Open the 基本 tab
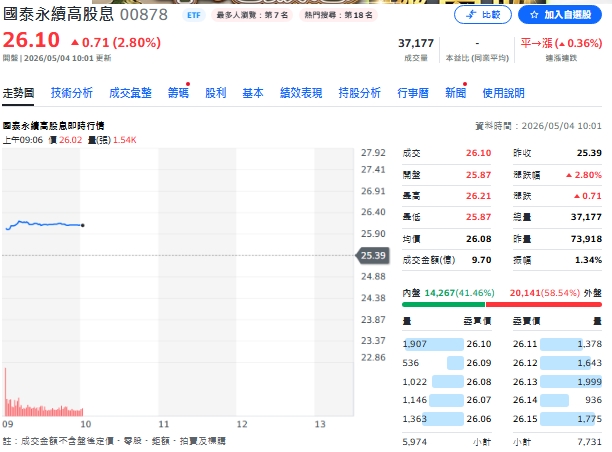The width and height of the screenshot is (612, 452). pos(253,93)
